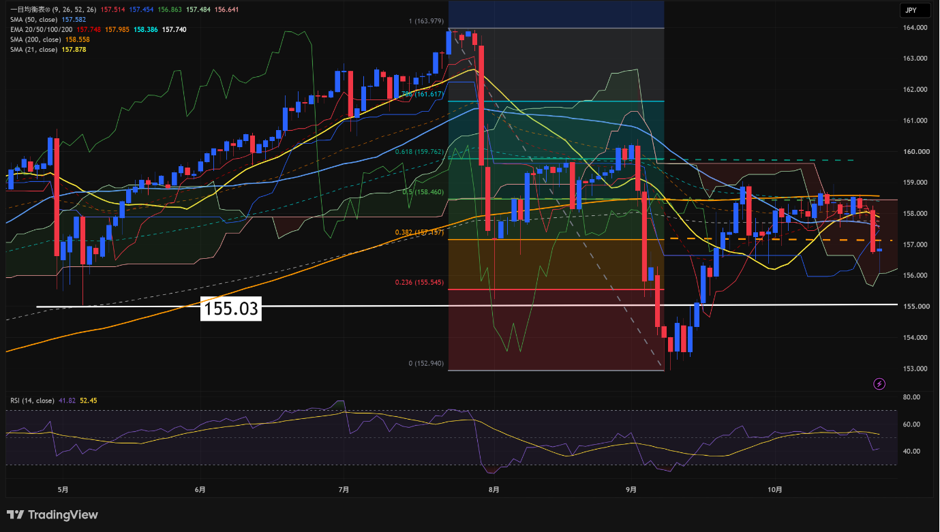Click the Fibonacci 0.5 (158.460) level label
Image resolution: width=940 pixels, height=532 pixels.
click(x=423, y=193)
